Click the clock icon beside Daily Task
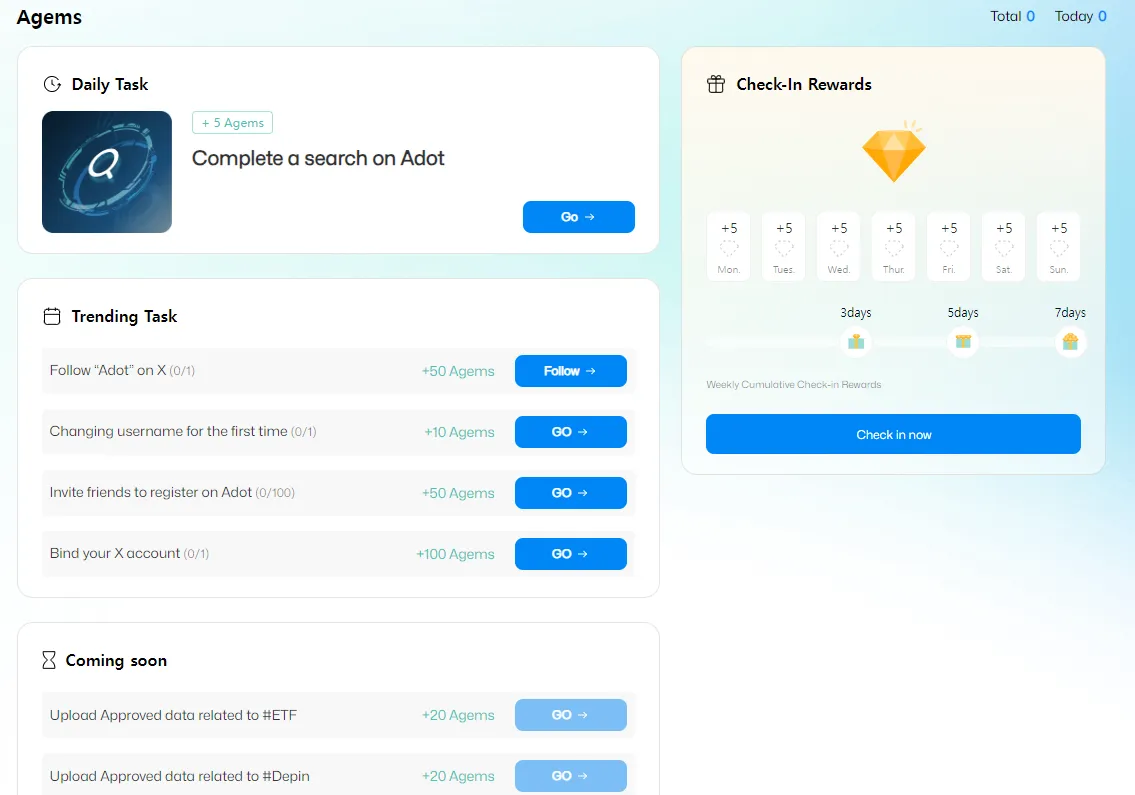Image resolution: width=1135 pixels, height=795 pixels. (52, 85)
